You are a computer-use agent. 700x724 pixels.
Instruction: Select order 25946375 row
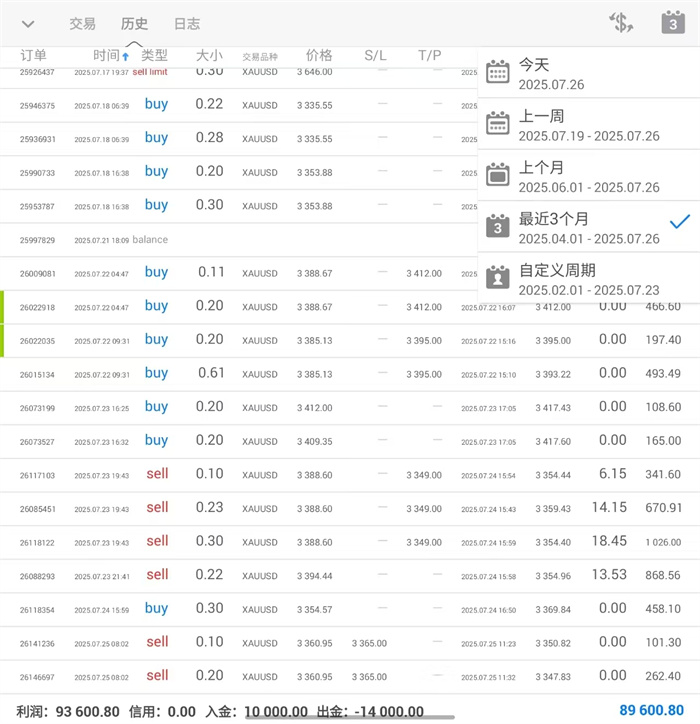(x=239, y=105)
